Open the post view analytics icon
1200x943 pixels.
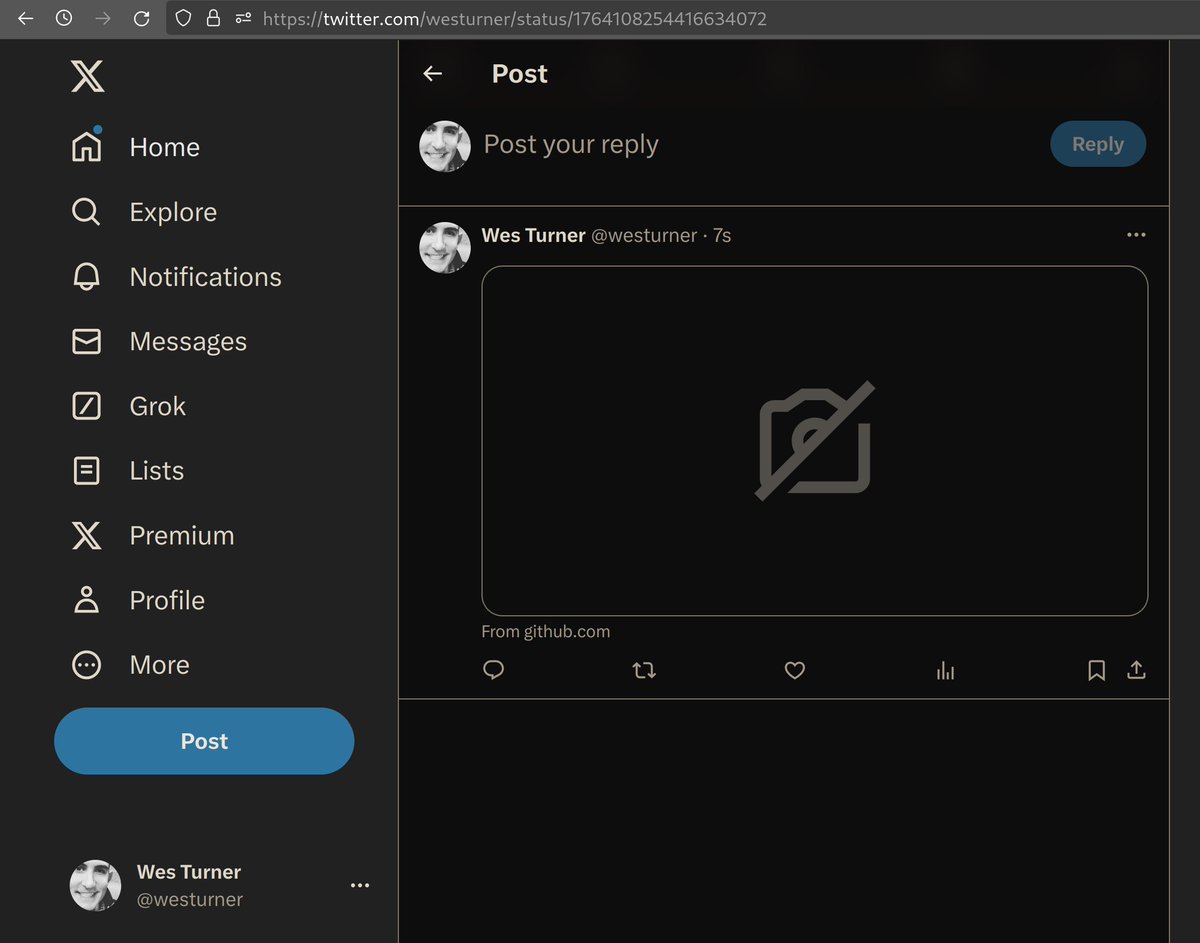click(x=945, y=670)
